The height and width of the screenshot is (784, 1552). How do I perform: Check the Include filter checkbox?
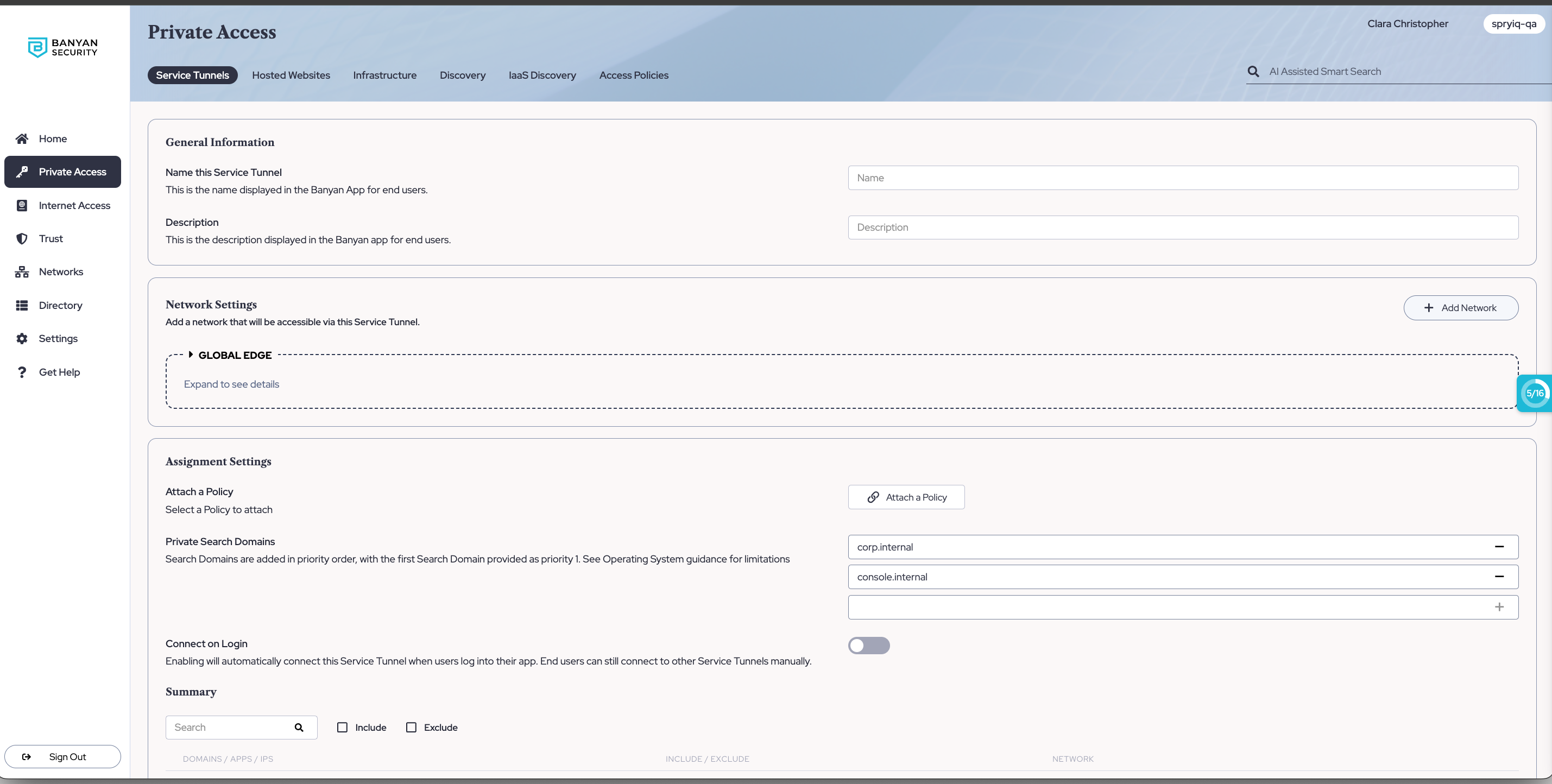tap(342, 728)
